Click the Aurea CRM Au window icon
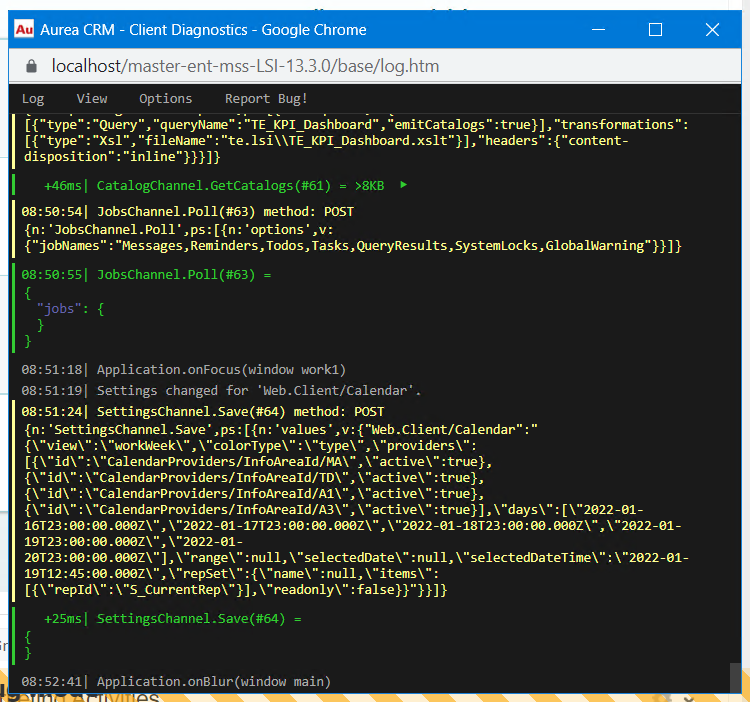 [24, 30]
